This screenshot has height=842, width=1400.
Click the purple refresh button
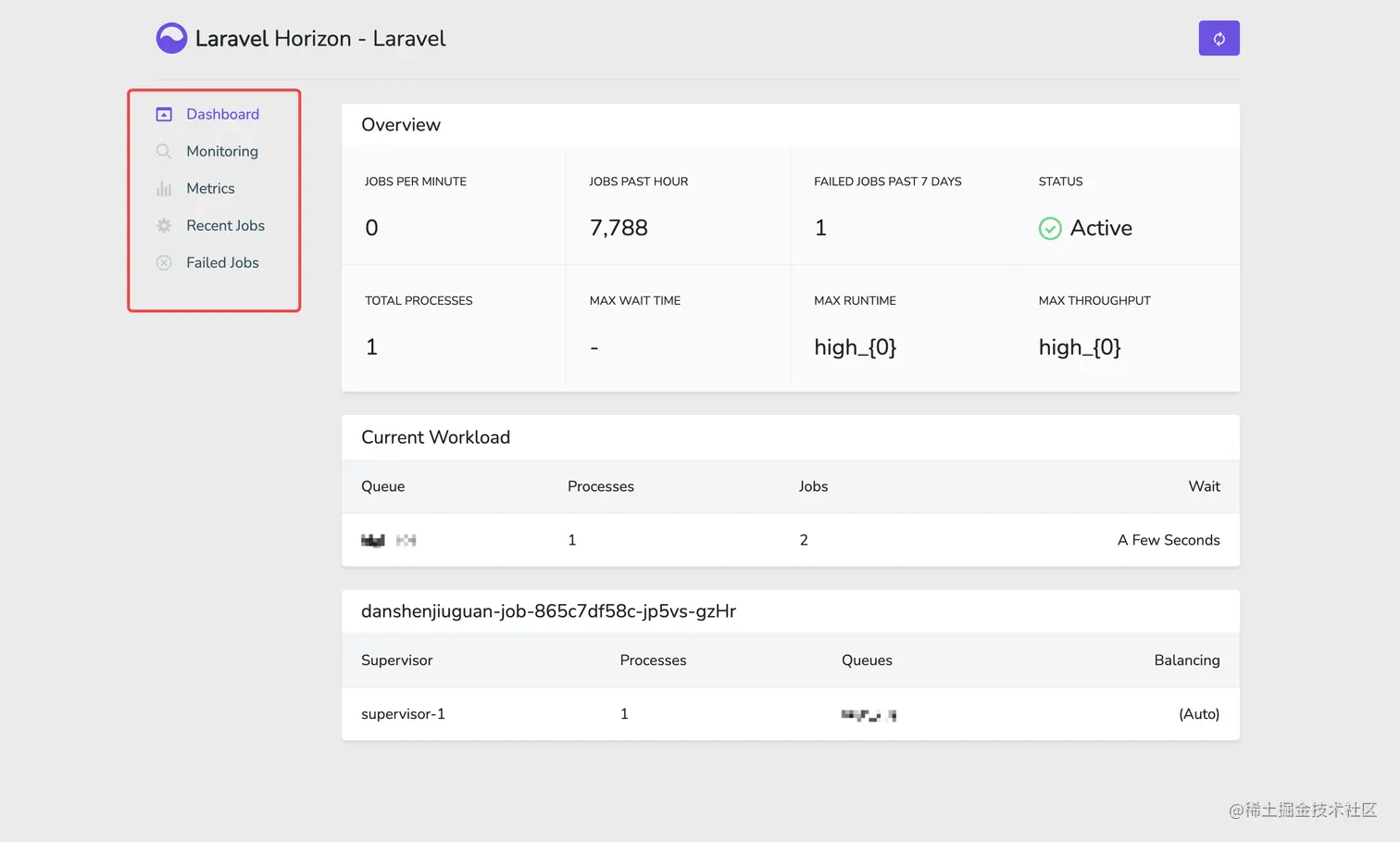[x=1219, y=38]
